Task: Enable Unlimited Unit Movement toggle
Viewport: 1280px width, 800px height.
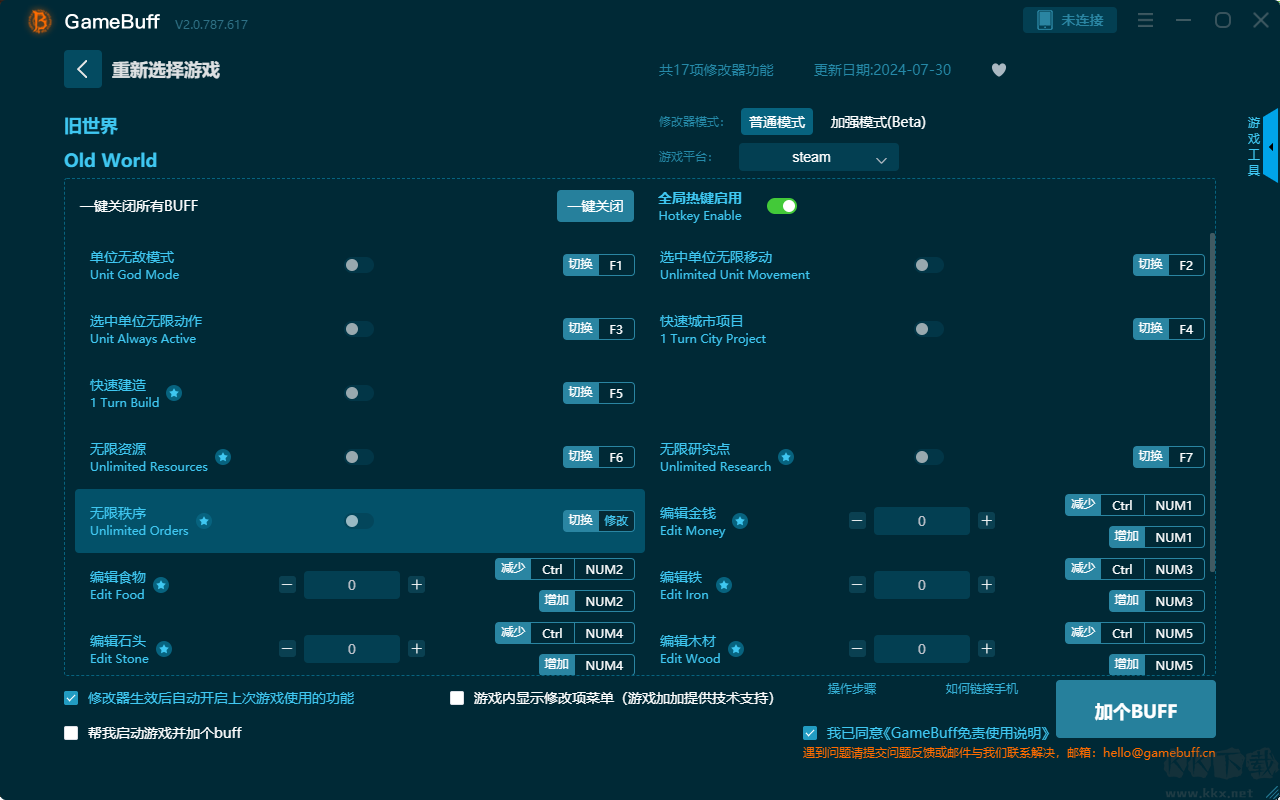Action: [929, 265]
